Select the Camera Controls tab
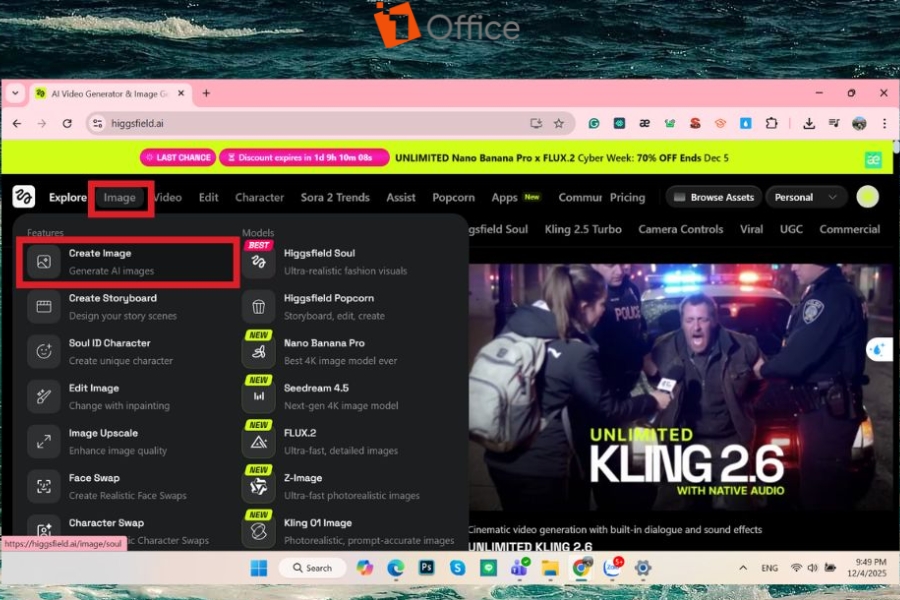The height and width of the screenshot is (600, 900). tap(681, 229)
